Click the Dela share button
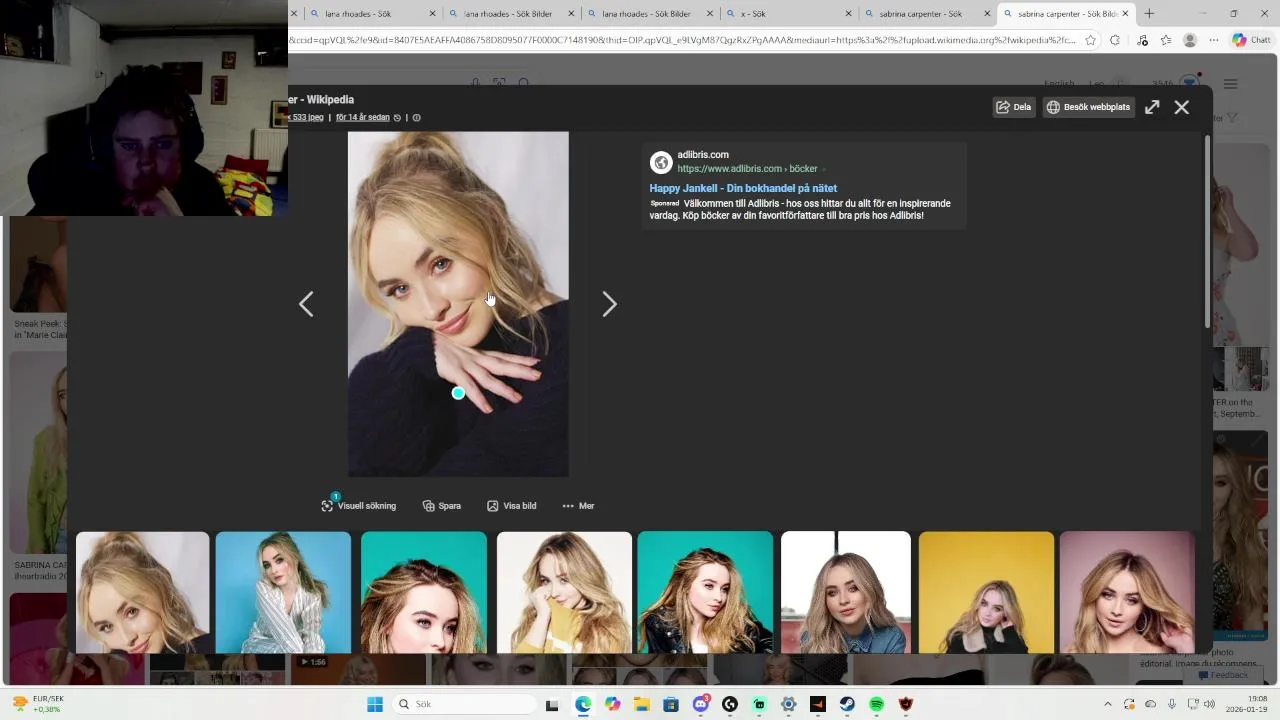Viewport: 1280px width, 720px height. [1013, 107]
